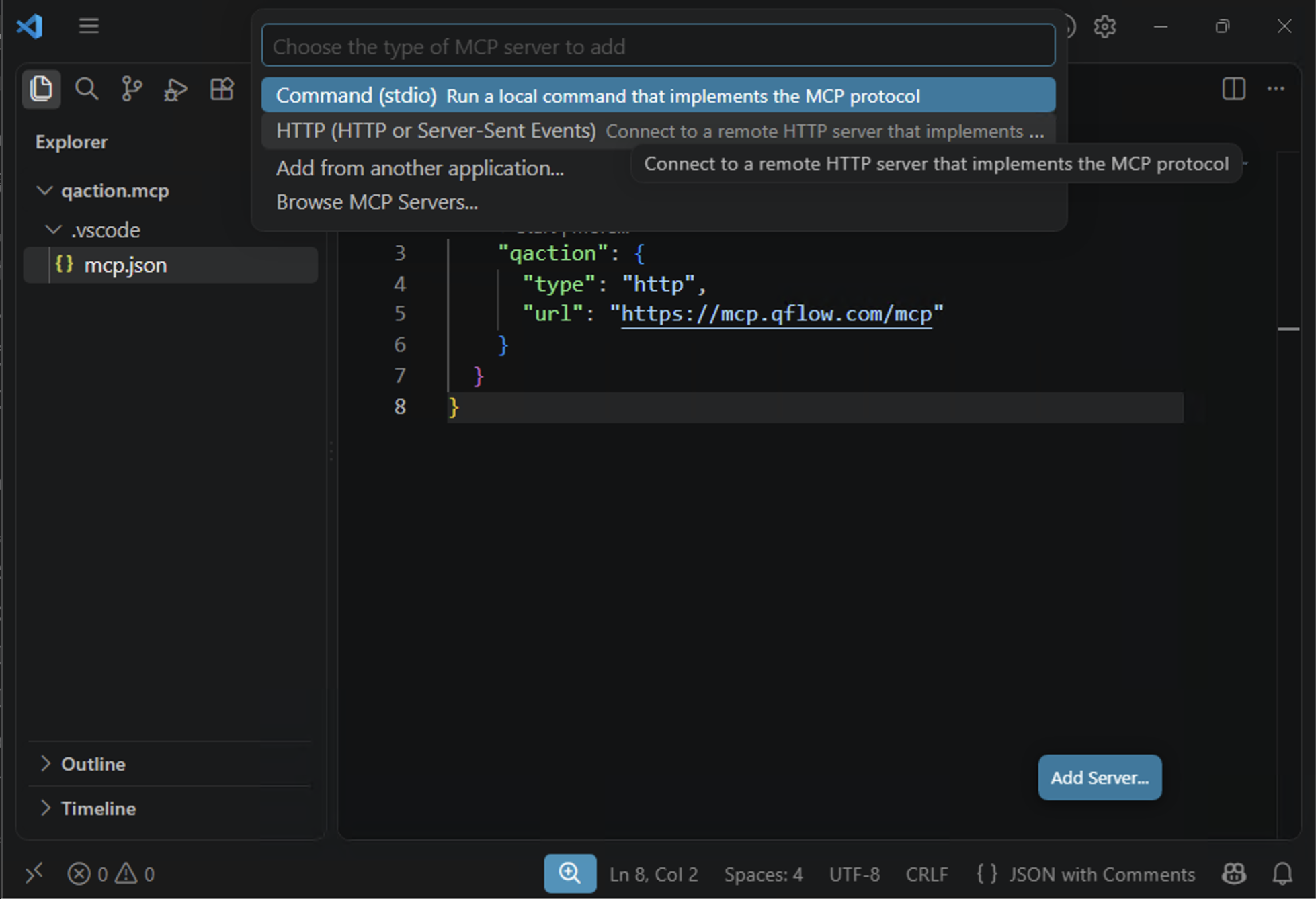Click the zoom magnifier status bar button

pos(570,873)
